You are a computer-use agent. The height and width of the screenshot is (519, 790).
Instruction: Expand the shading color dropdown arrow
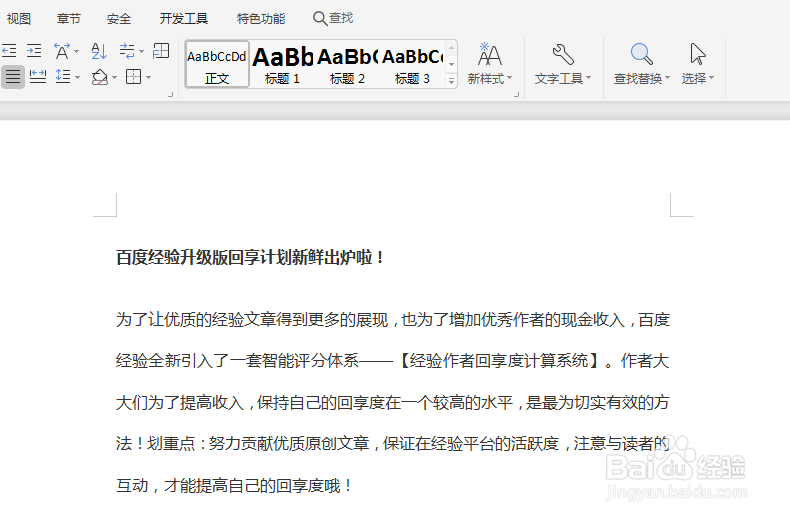115,78
